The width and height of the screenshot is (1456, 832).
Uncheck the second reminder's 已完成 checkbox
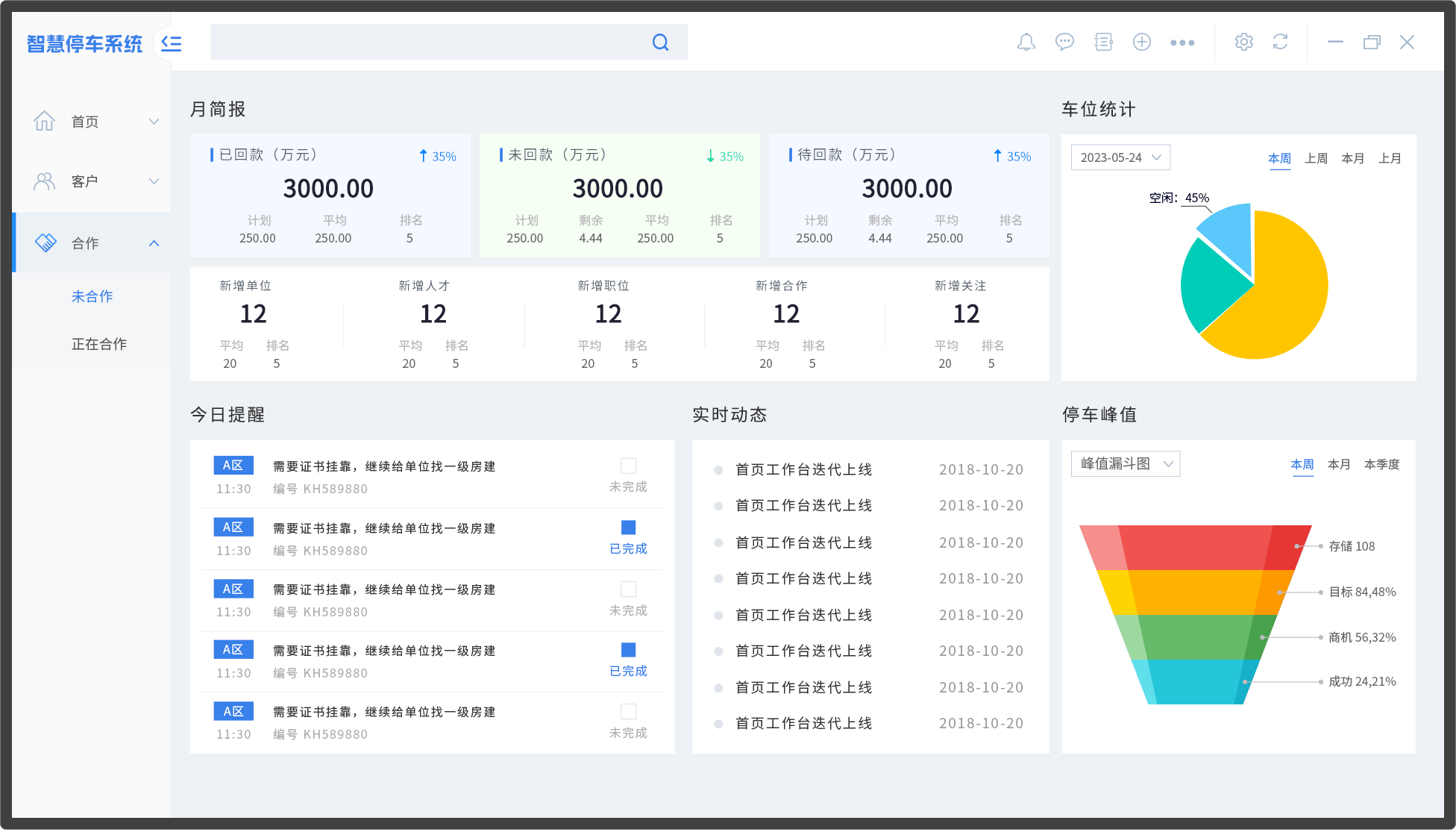[x=628, y=528]
